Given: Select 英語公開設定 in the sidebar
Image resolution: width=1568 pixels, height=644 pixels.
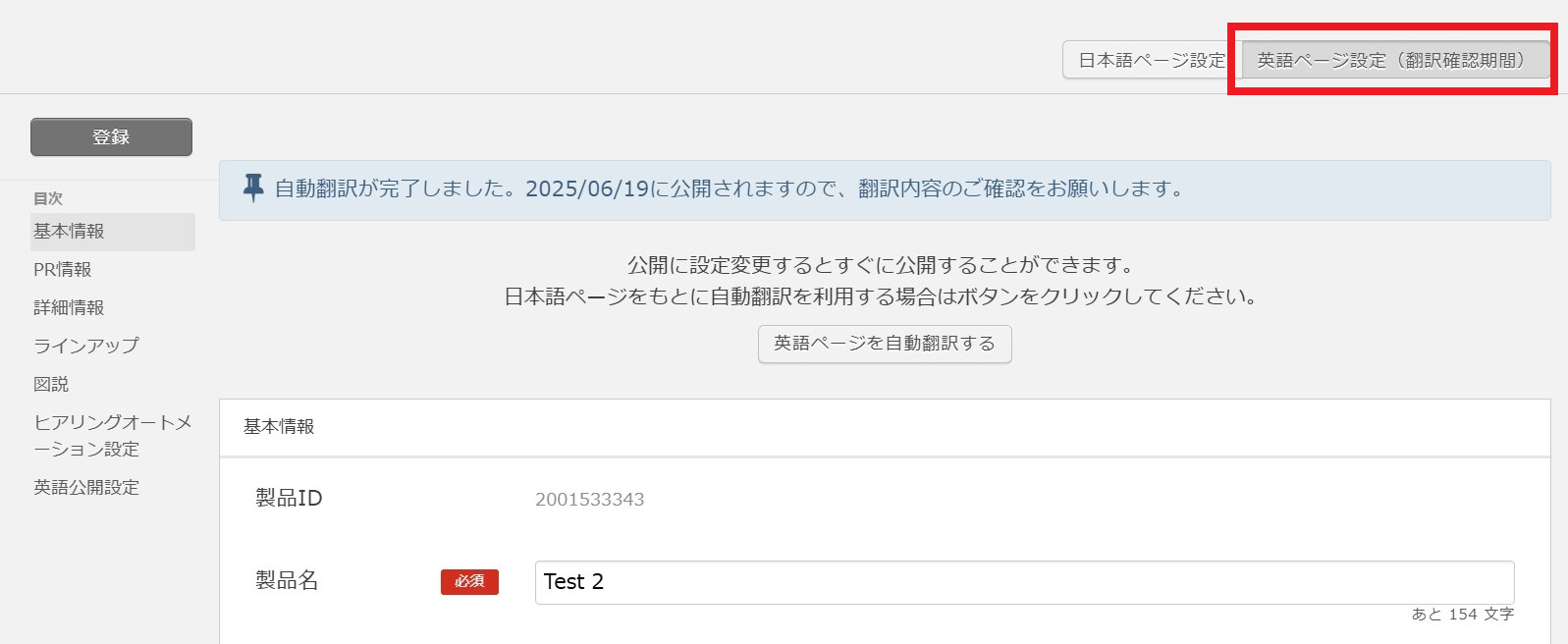Looking at the screenshot, I should point(86,488).
